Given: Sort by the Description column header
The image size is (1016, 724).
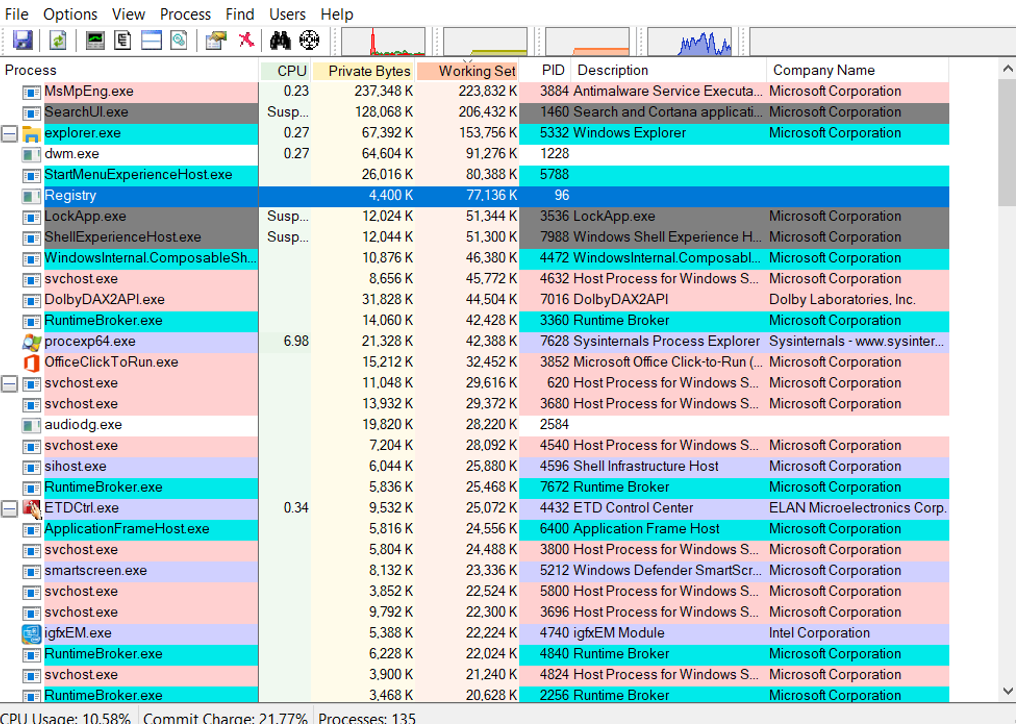Looking at the screenshot, I should [x=669, y=70].
